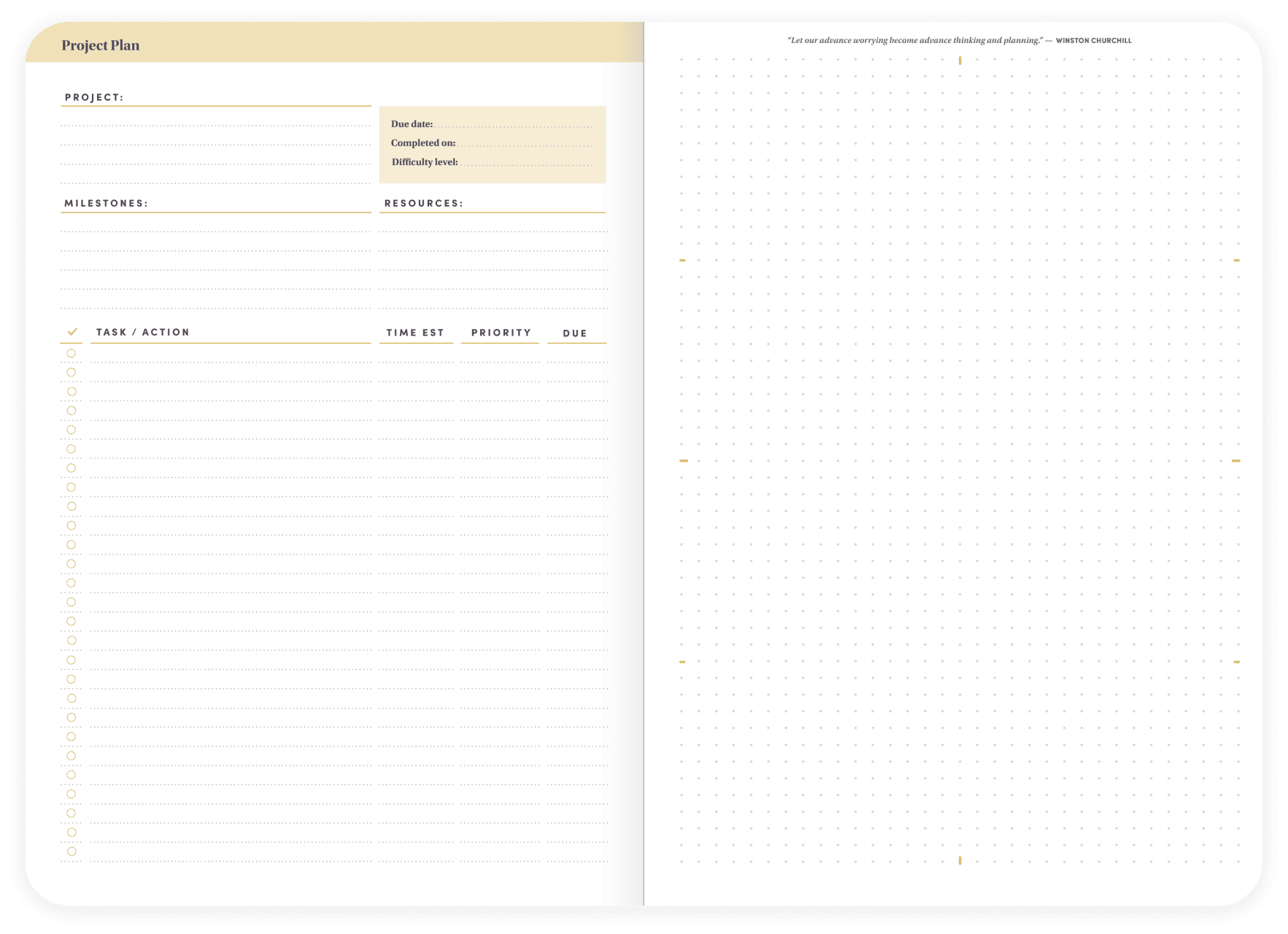
Task: Click the MILESTONES section heading
Action: coord(107,204)
